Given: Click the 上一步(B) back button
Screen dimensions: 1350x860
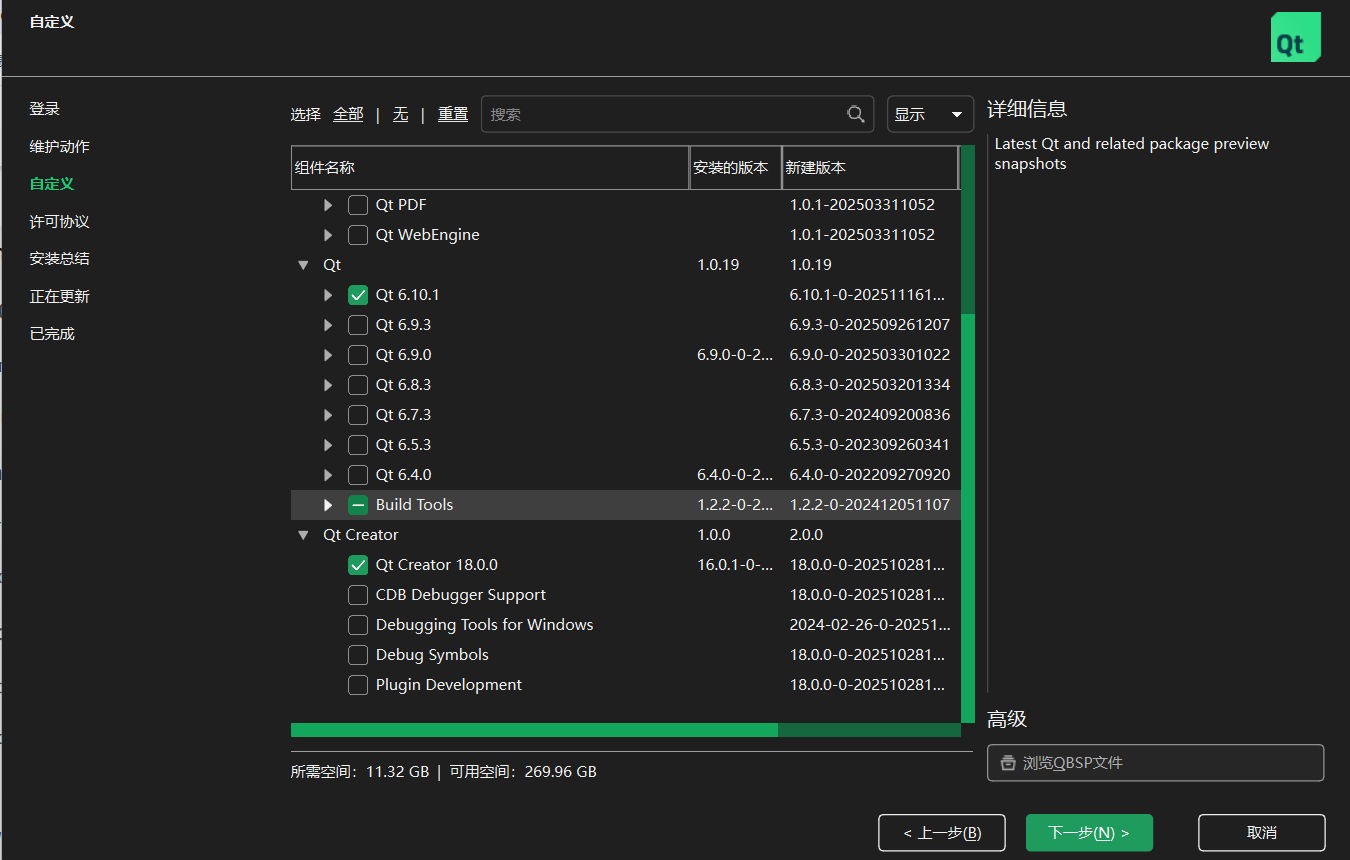Looking at the screenshot, I should click(942, 833).
